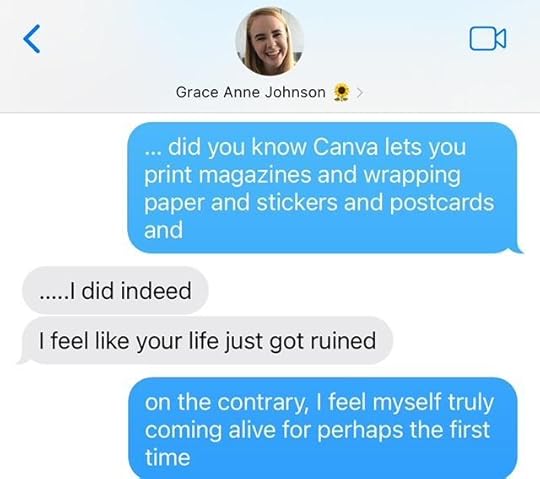
Task: Select the "on the contrary" message bubble
Action: pyautogui.click(x=323, y=428)
